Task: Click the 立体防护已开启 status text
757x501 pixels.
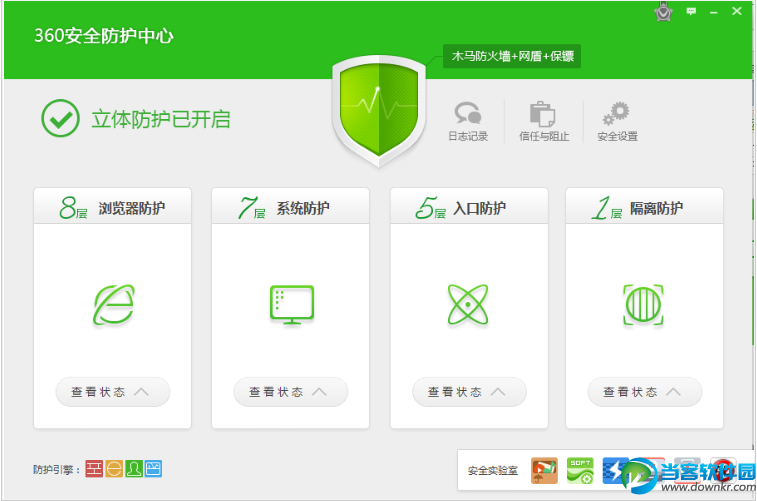Action: (x=161, y=119)
